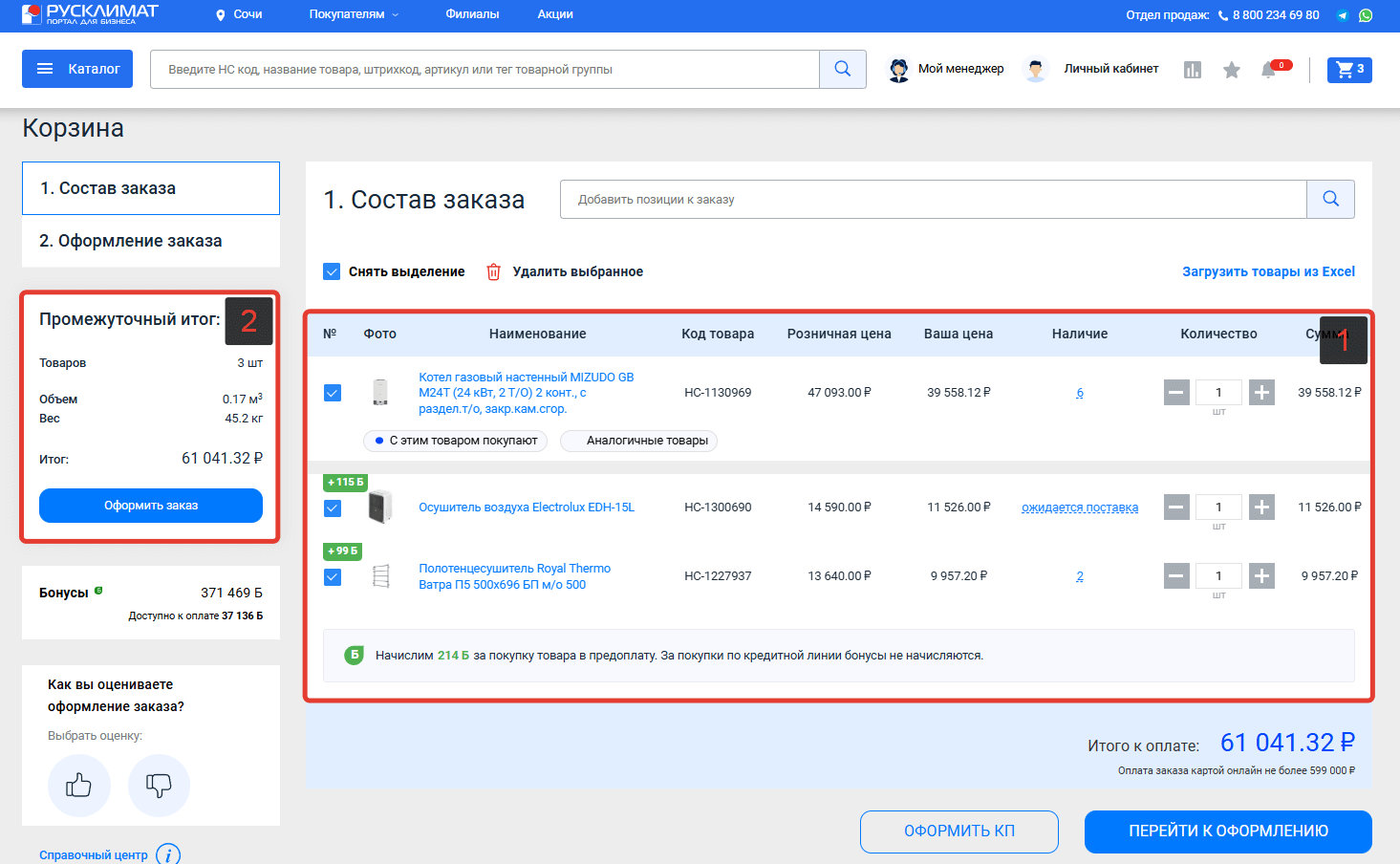This screenshot has height=864, width=1400.
Task: Click product code НС-1227937
Action: point(718,576)
